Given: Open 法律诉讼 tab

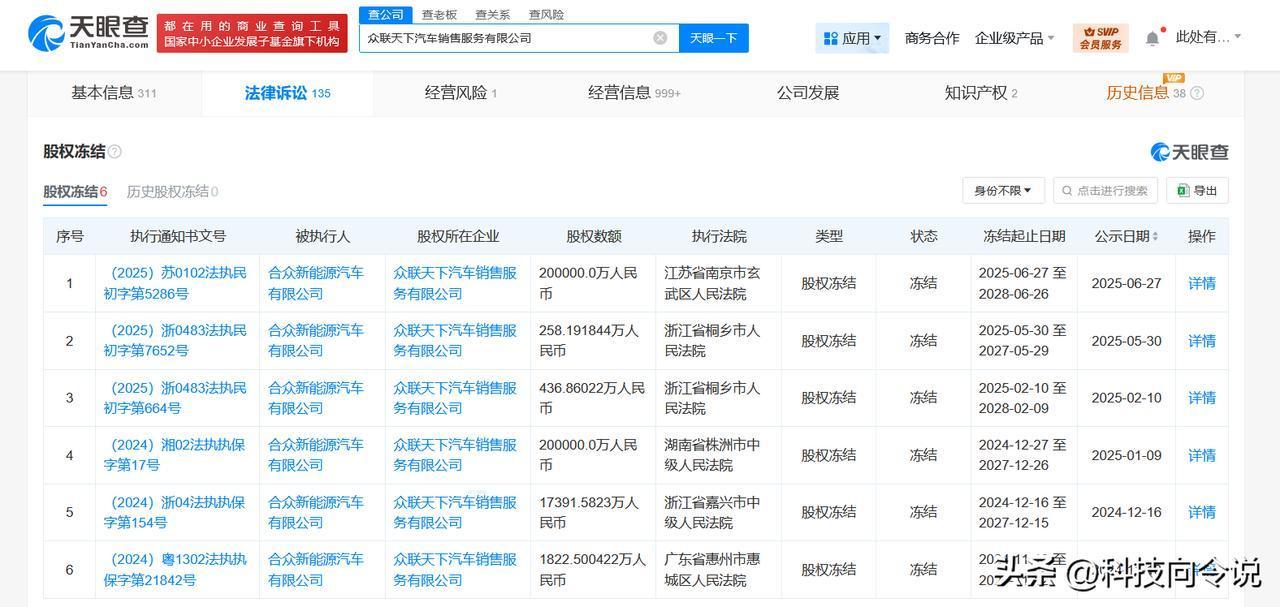Looking at the screenshot, I should pyautogui.click(x=288, y=93).
